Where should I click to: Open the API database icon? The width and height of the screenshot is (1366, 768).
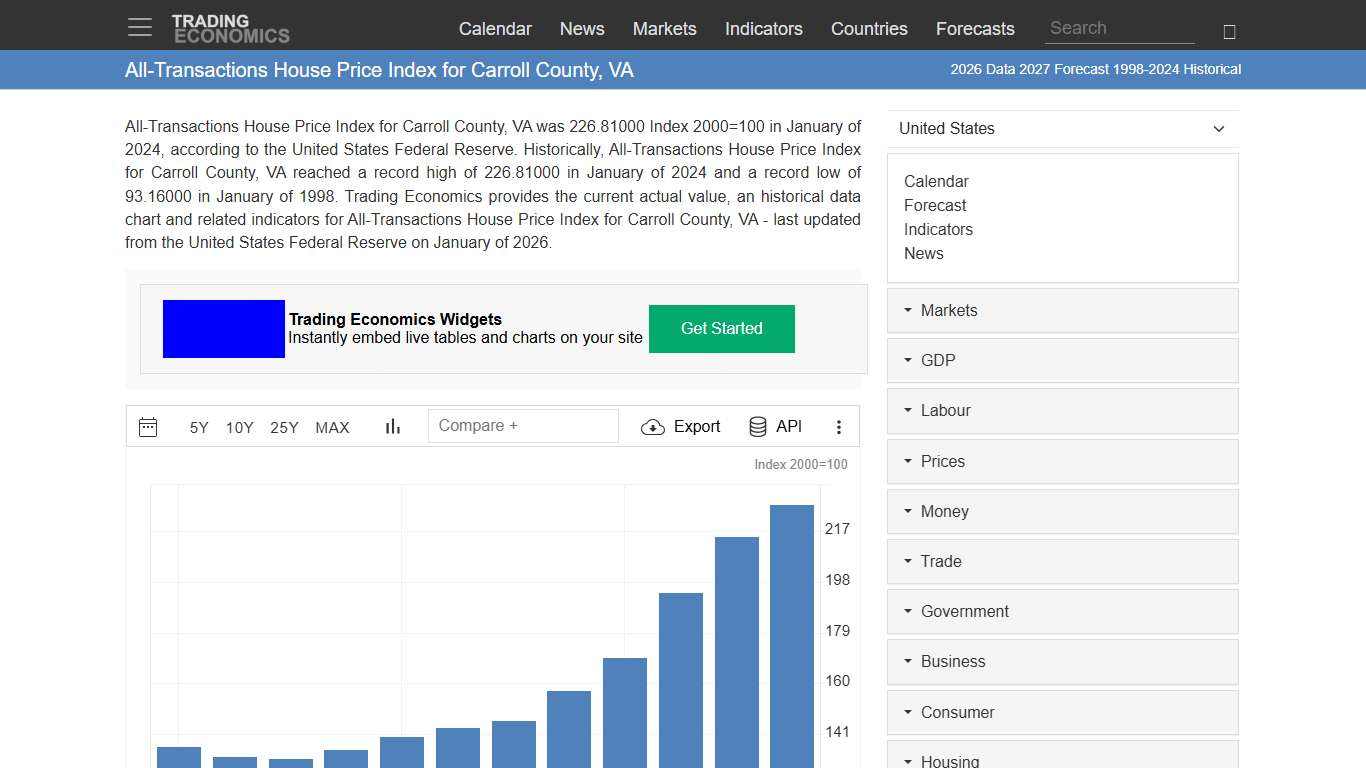[757, 426]
